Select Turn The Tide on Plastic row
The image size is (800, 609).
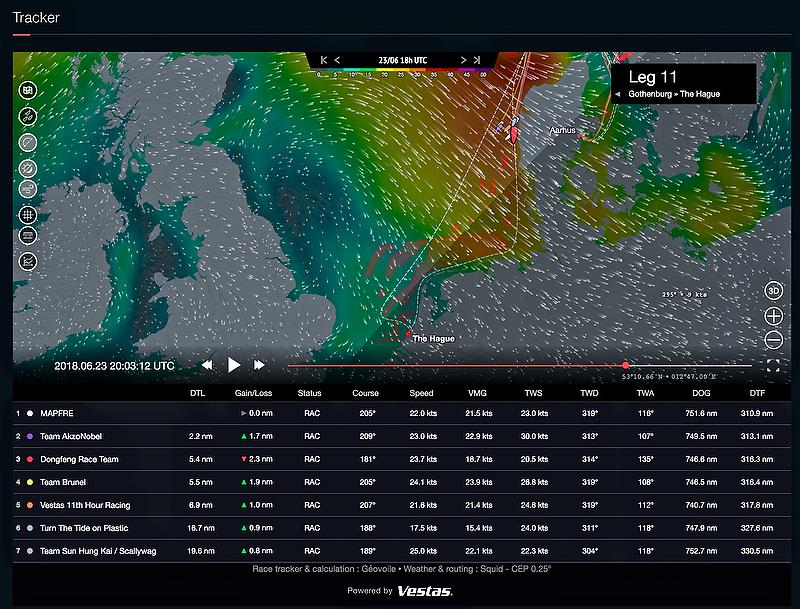click(x=402, y=528)
